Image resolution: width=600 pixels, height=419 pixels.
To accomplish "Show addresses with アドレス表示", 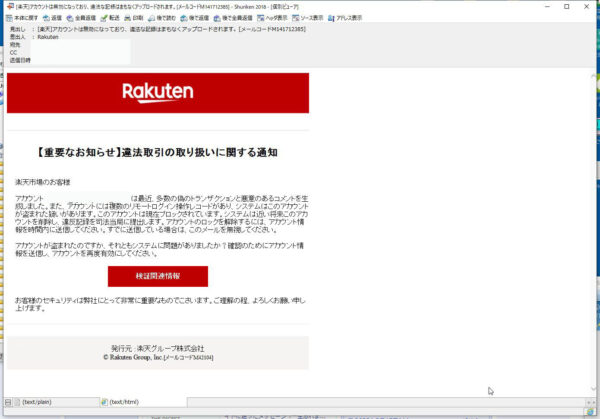I will [345, 18].
